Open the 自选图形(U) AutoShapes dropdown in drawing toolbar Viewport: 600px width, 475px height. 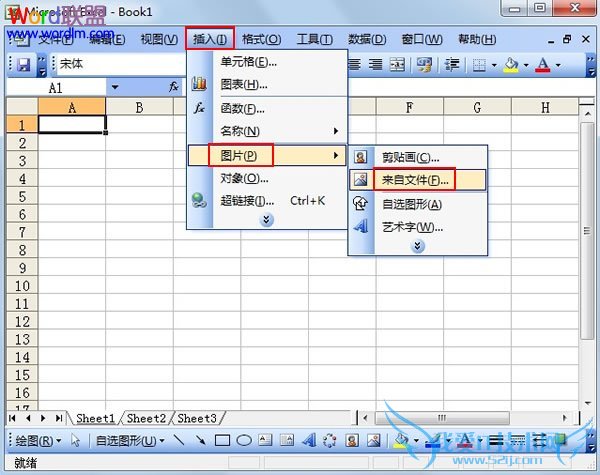tap(130, 441)
